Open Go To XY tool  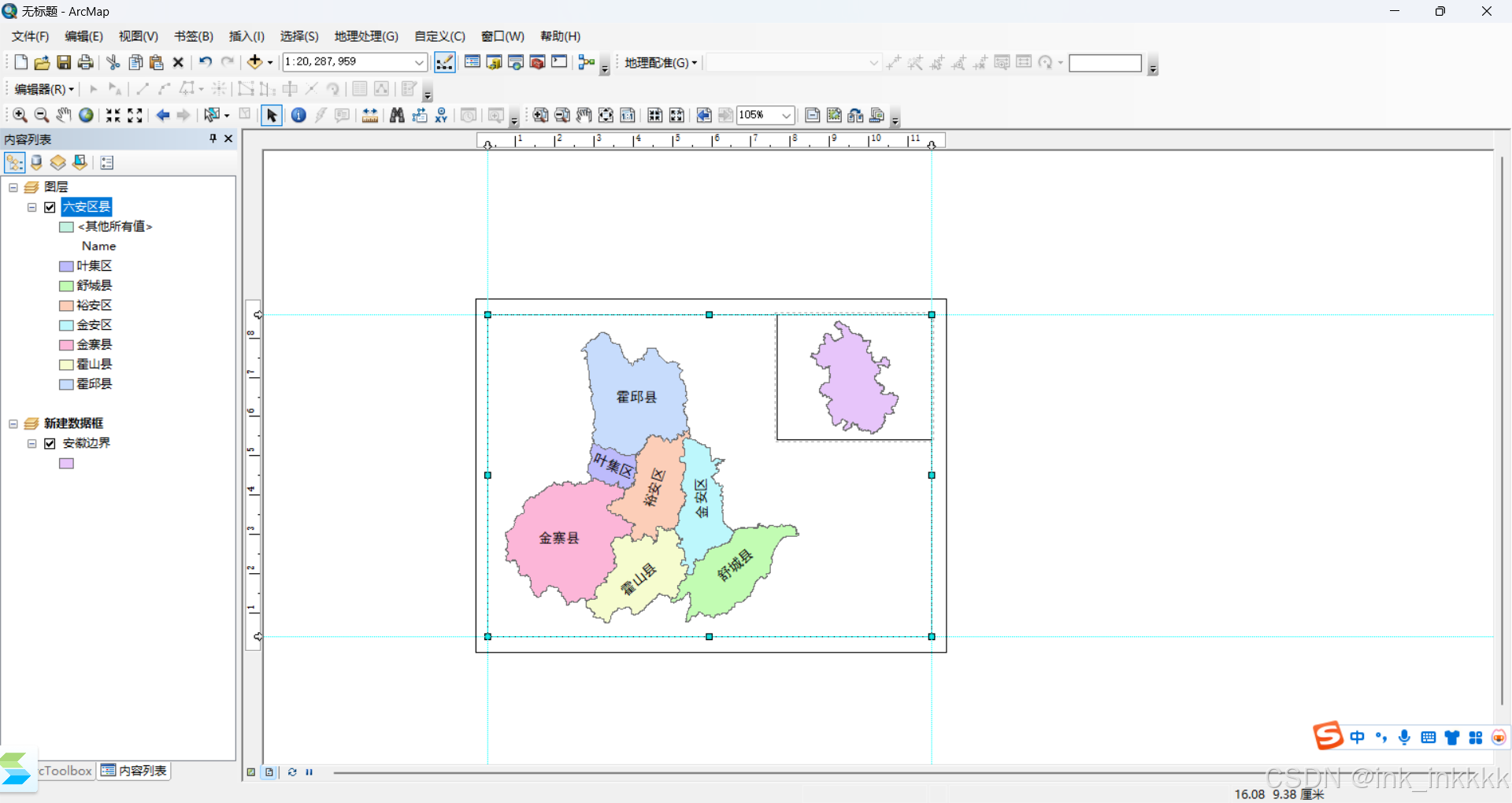(x=441, y=116)
